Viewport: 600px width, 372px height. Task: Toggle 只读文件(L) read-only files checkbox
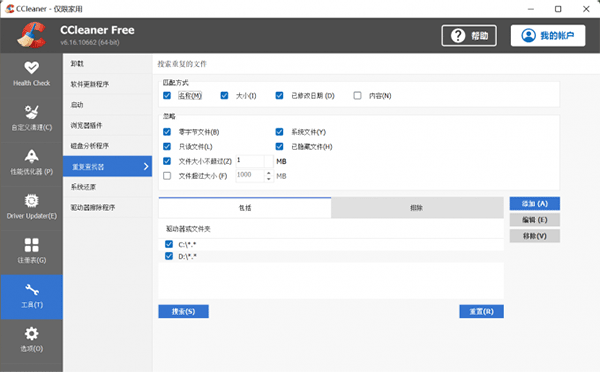click(167, 146)
